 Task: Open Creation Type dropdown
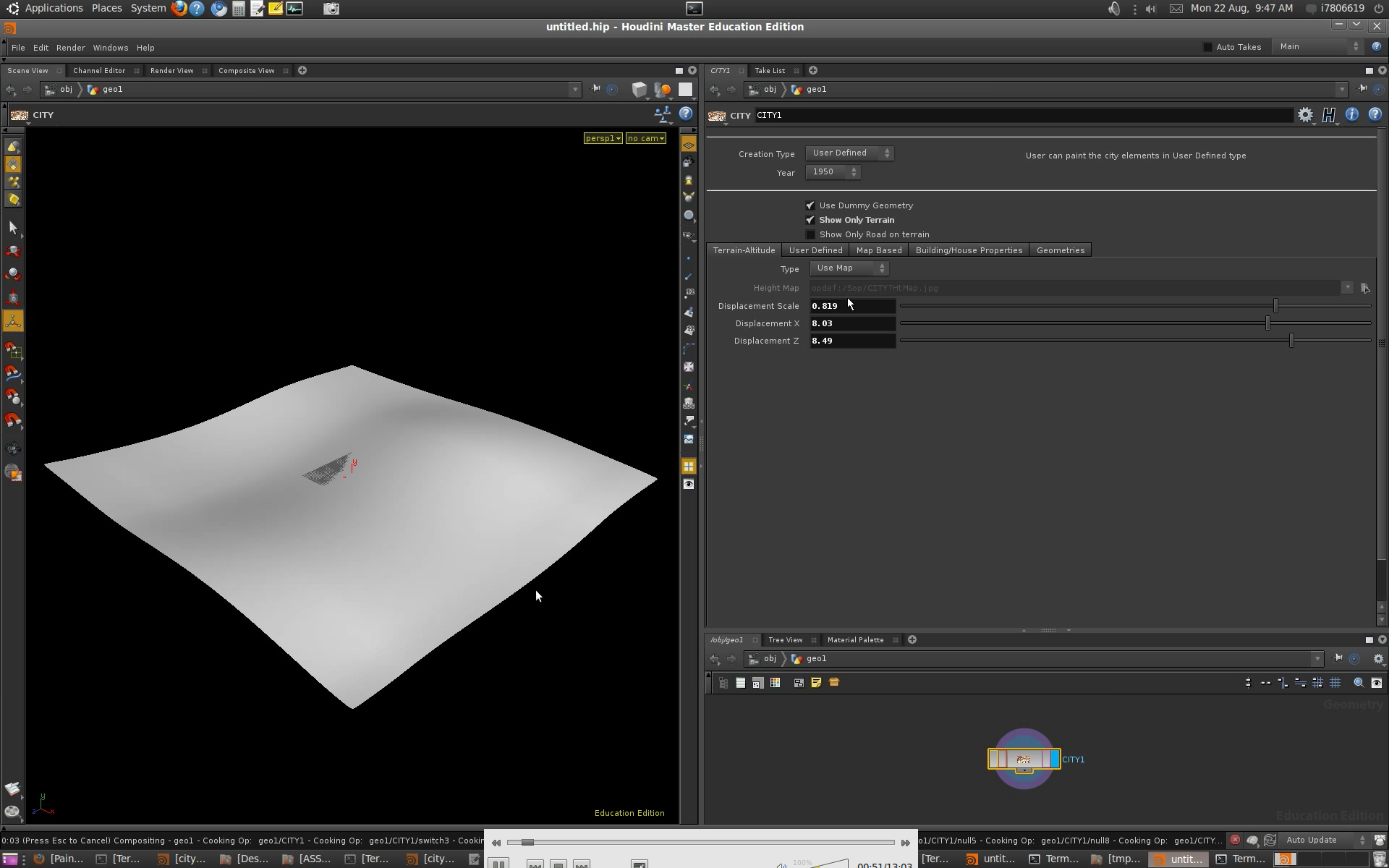(x=850, y=153)
